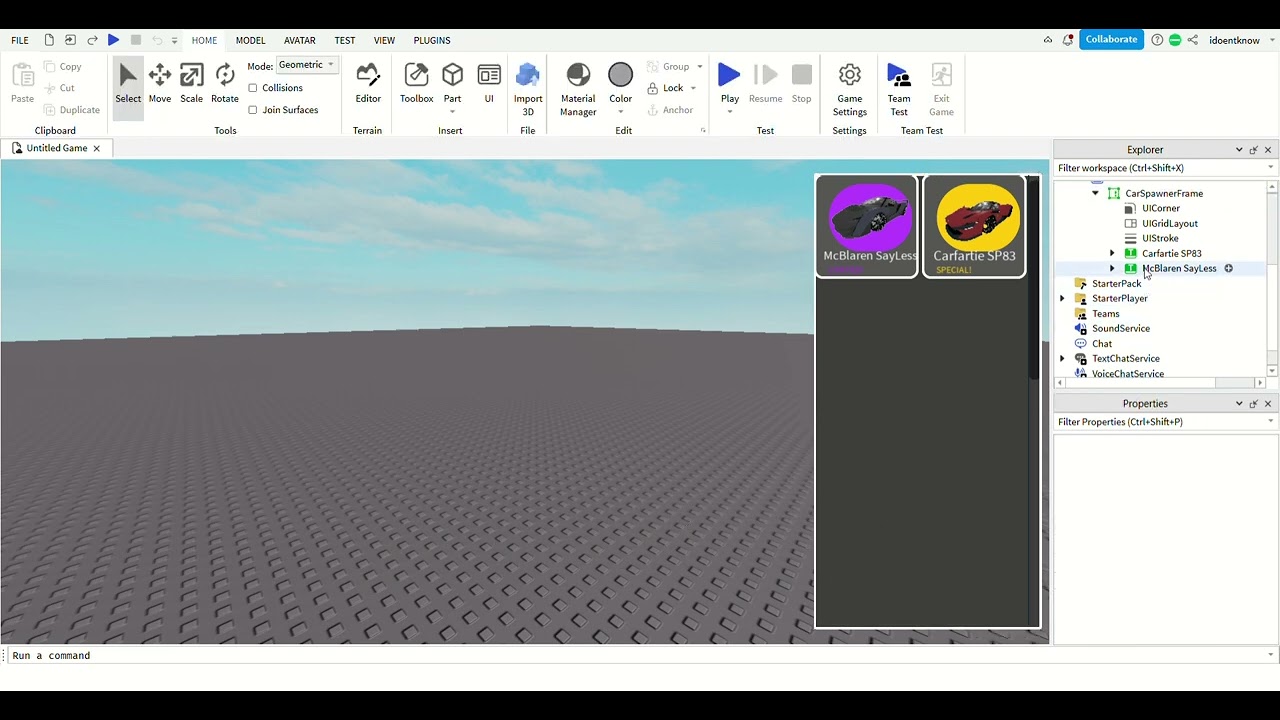
Task: Click the new file icon in quick access bar
Action: coord(48,40)
